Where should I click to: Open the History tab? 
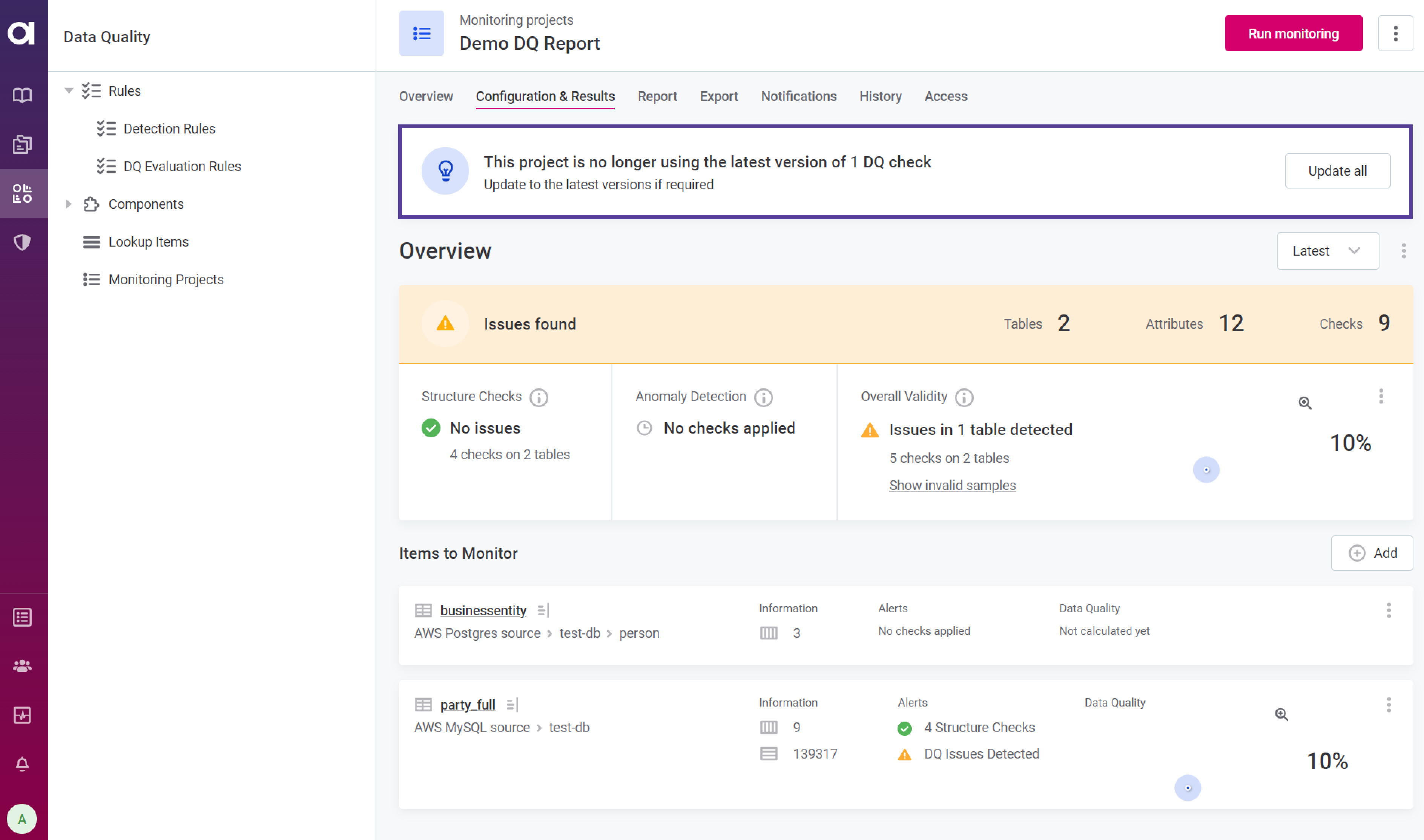coord(881,96)
